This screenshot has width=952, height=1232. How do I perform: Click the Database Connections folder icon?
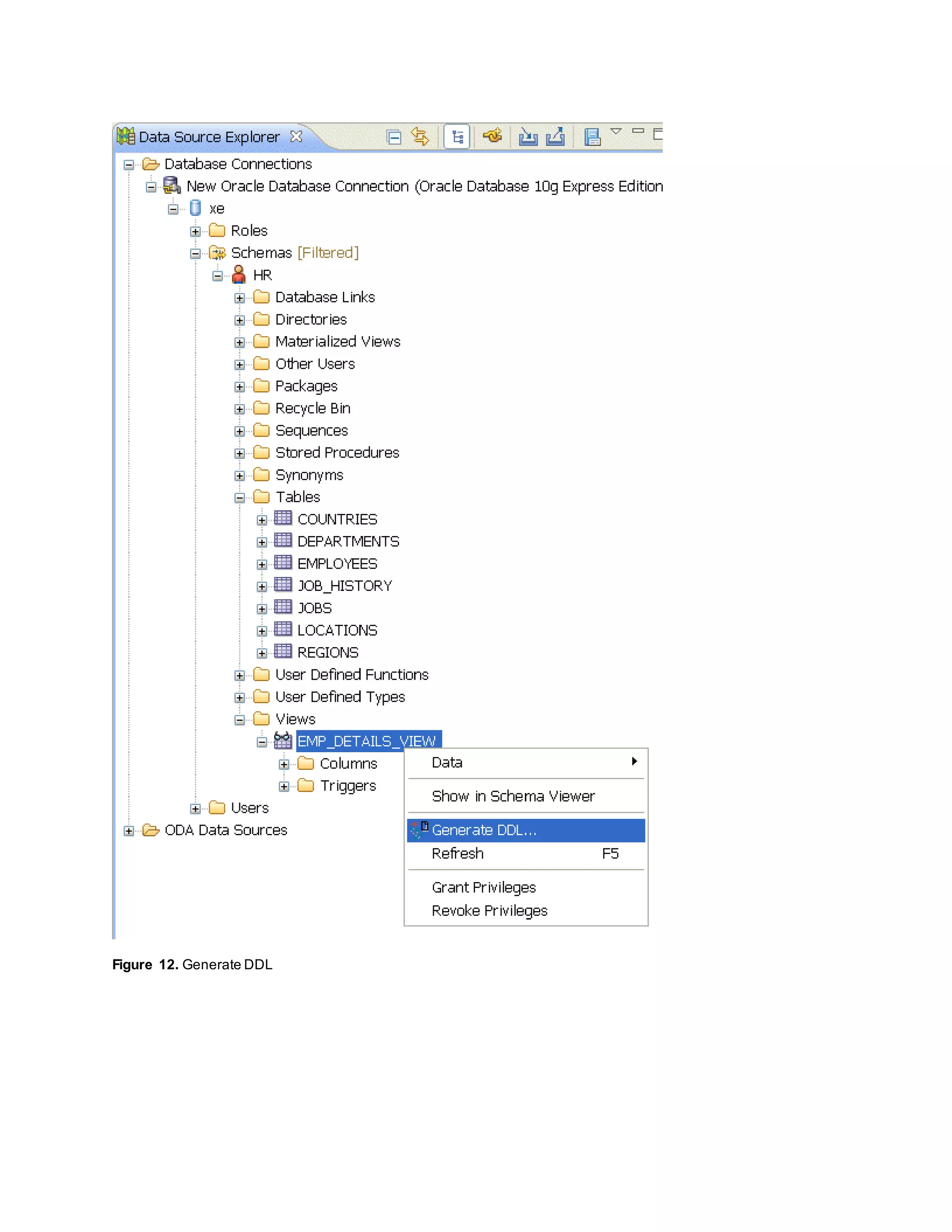pyautogui.click(x=151, y=164)
